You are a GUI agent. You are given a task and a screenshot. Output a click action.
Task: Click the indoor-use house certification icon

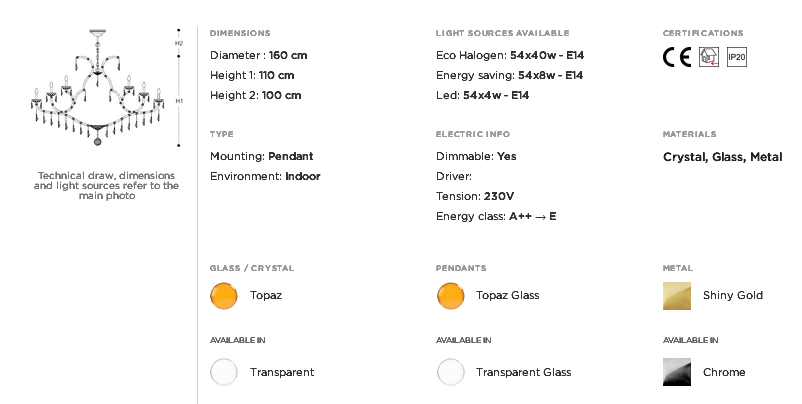[709, 57]
